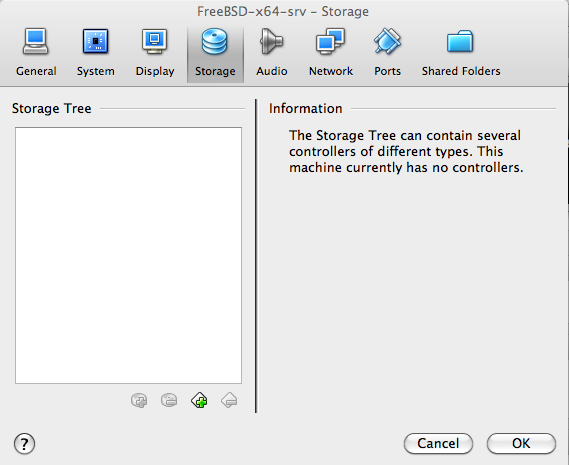This screenshot has width=569, height=465.
Task: Click the green plus Add Controller icon
Action: [199, 401]
